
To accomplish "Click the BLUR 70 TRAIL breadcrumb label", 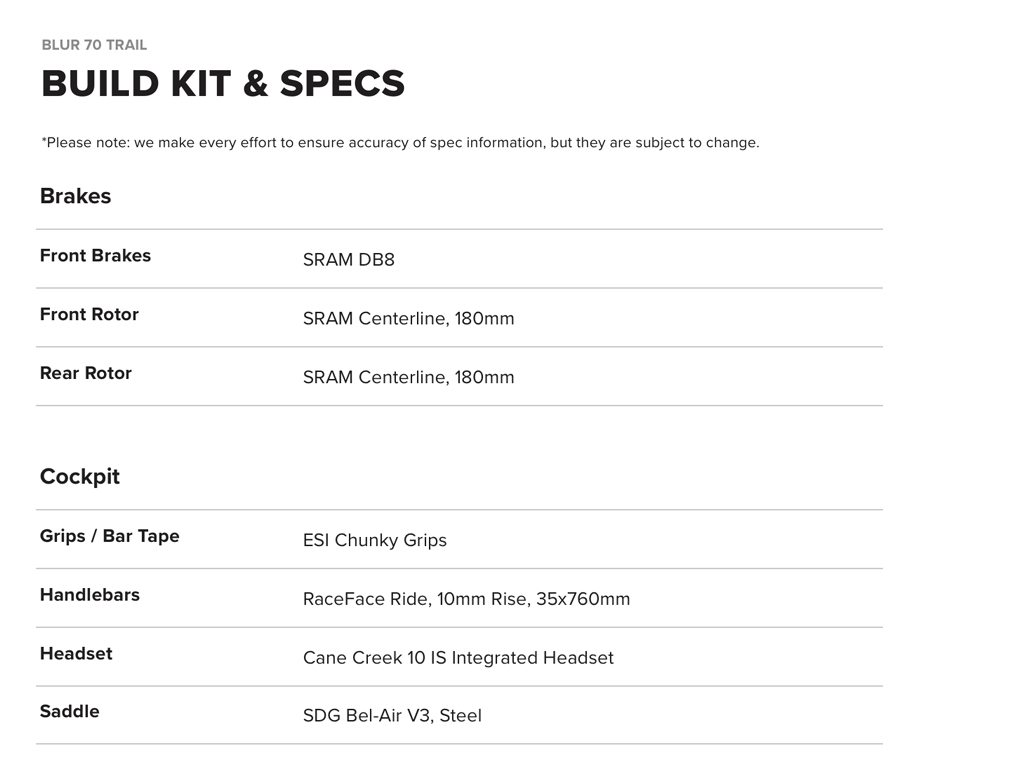I will coord(94,45).
